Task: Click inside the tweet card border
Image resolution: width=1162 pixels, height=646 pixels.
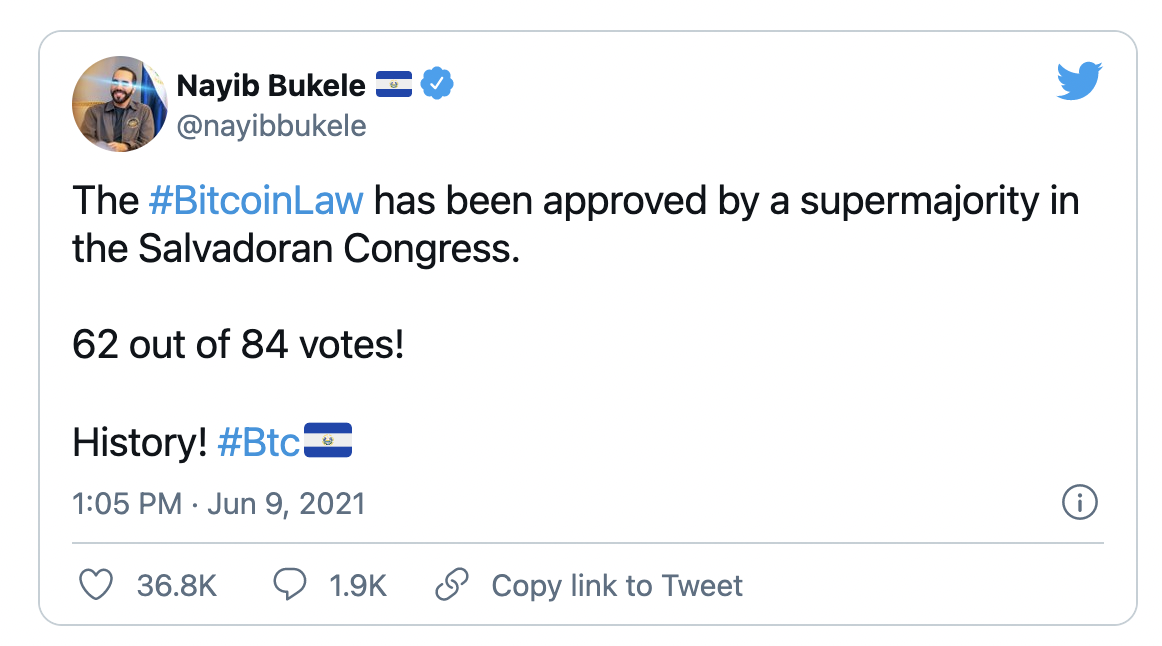Action: 580,320
